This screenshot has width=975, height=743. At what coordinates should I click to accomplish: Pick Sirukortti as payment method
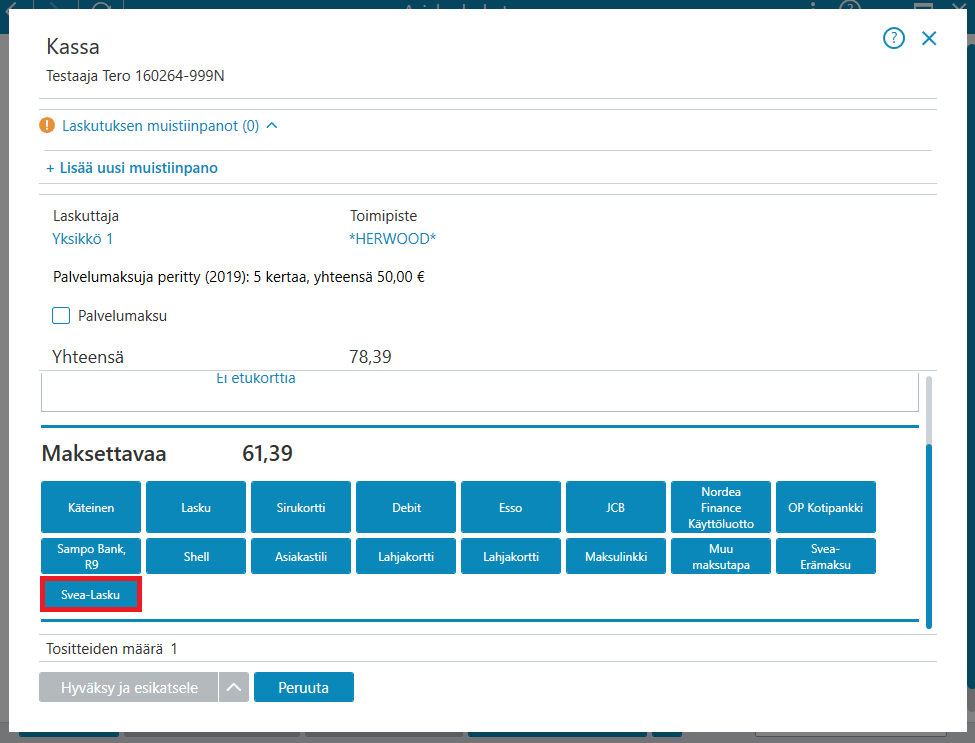point(301,507)
